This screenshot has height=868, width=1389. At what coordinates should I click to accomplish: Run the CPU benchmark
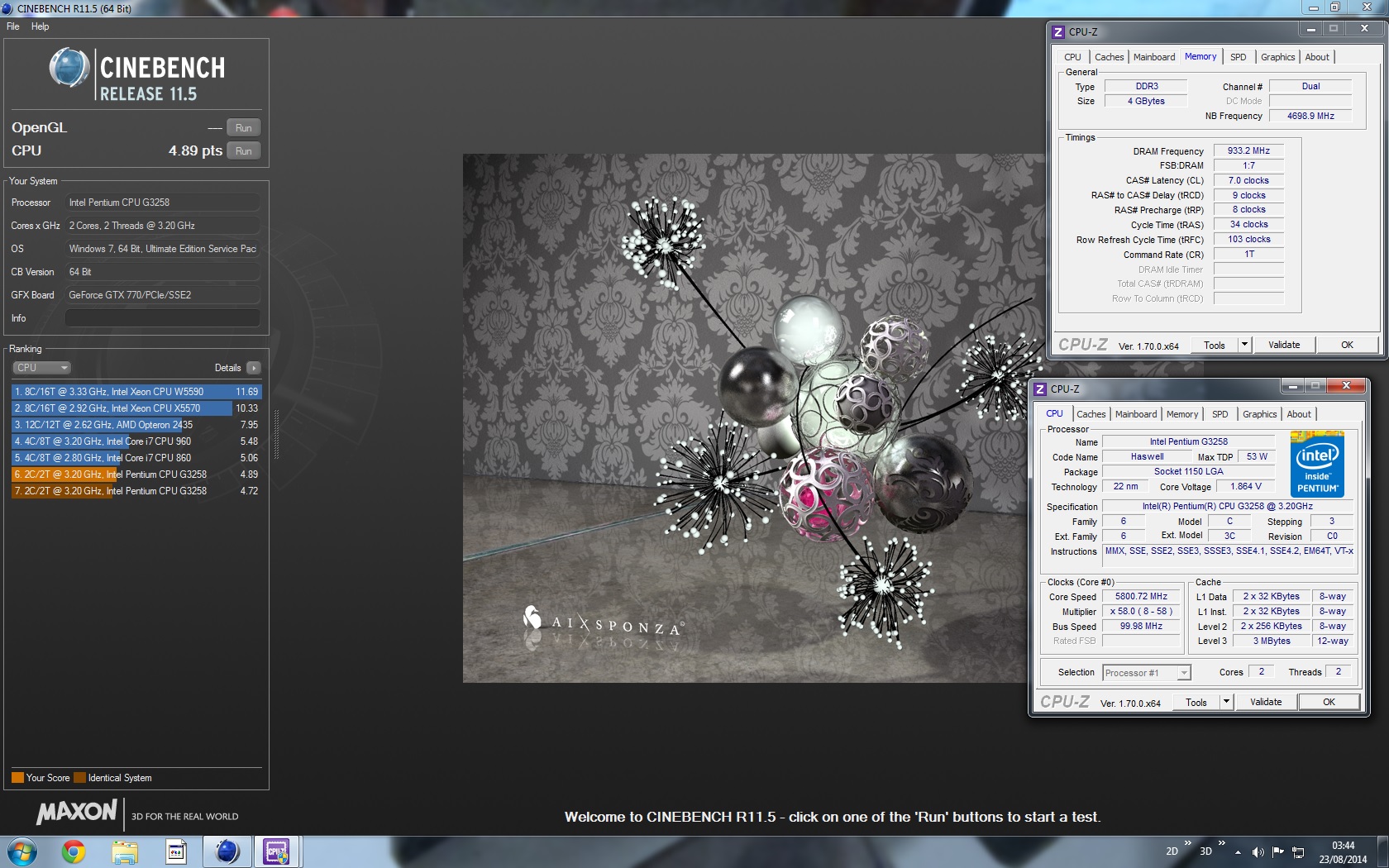click(x=244, y=151)
